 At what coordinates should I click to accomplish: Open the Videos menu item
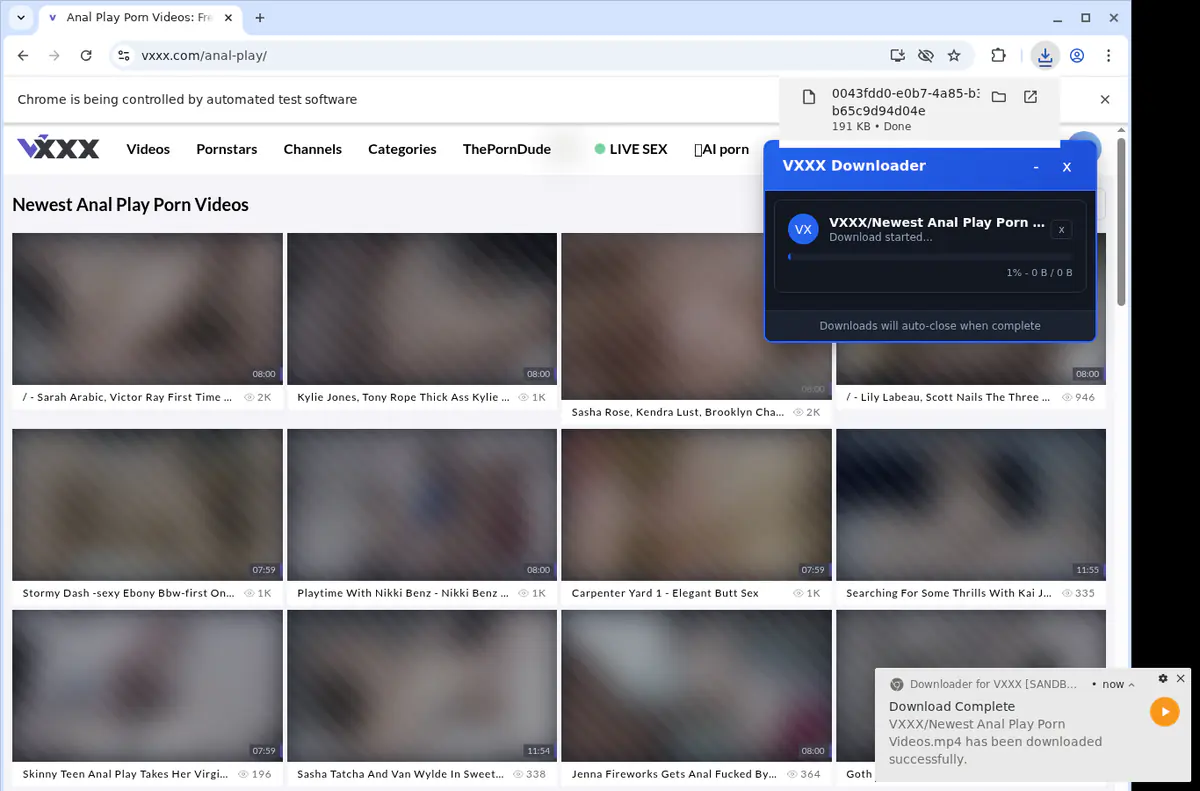pyautogui.click(x=148, y=149)
